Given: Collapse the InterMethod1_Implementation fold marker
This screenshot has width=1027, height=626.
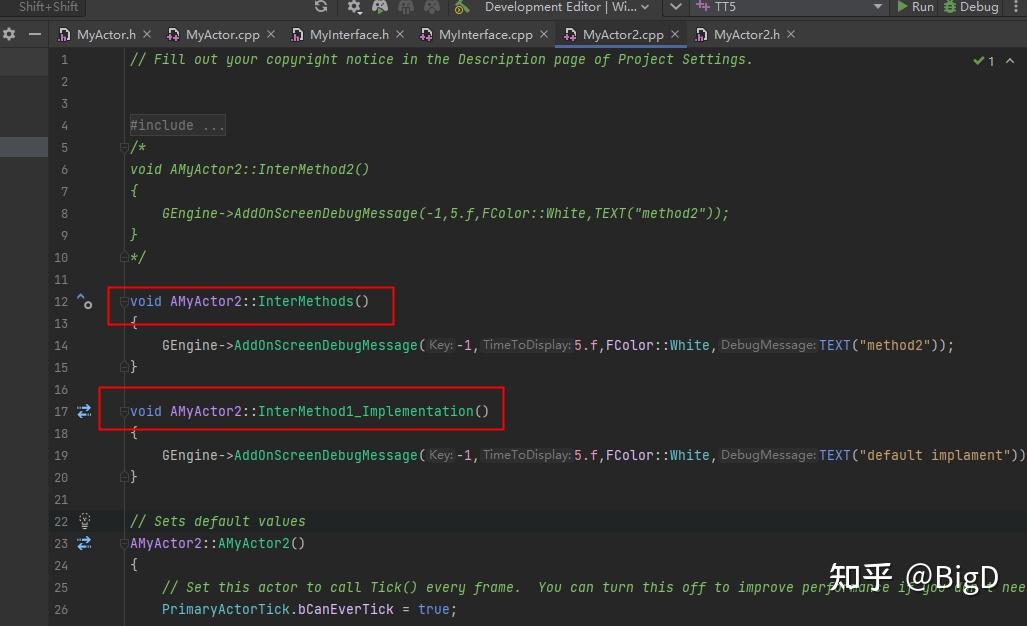Looking at the screenshot, I should click(x=124, y=411).
